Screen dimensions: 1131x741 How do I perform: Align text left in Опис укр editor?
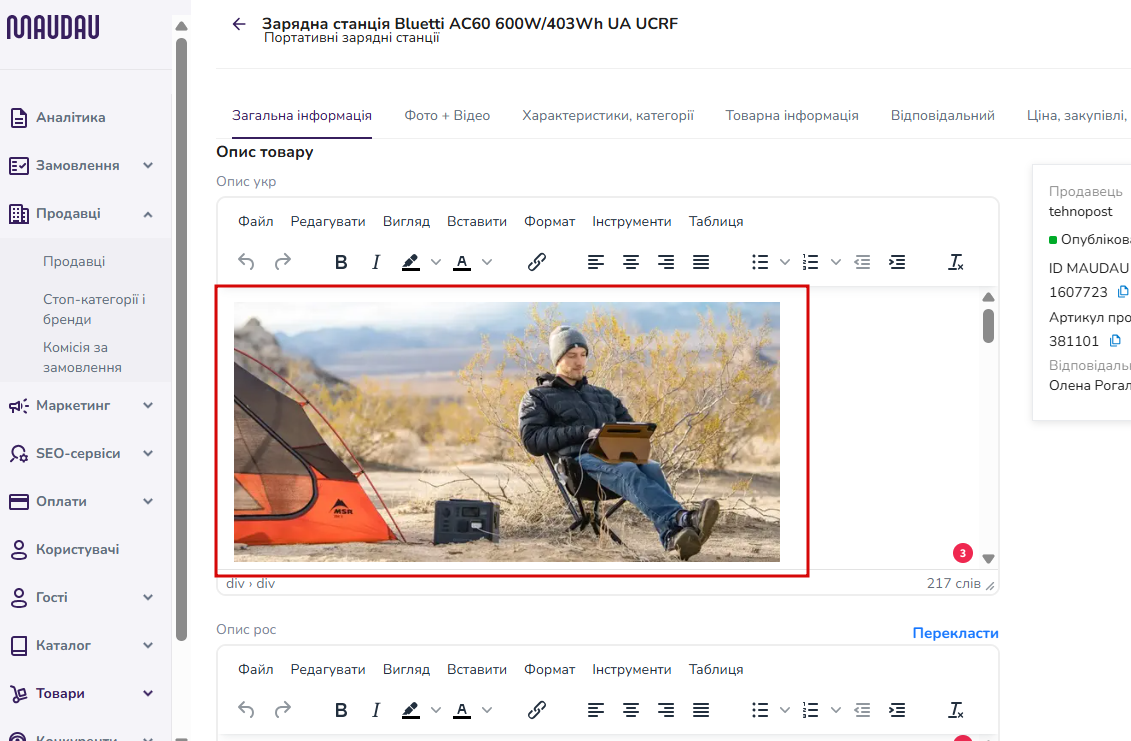coord(596,262)
